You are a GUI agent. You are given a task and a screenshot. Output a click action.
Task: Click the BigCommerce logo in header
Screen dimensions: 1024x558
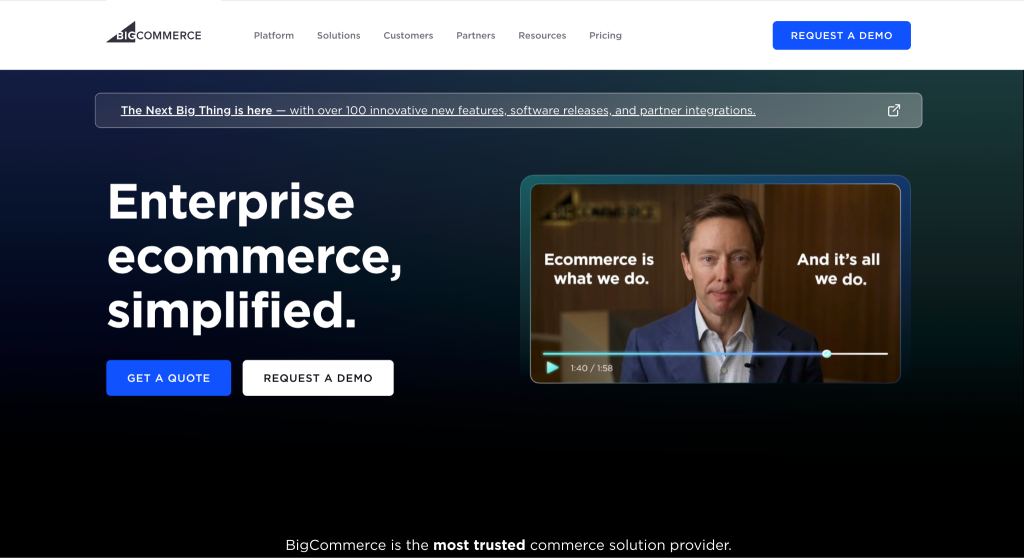[x=154, y=33]
